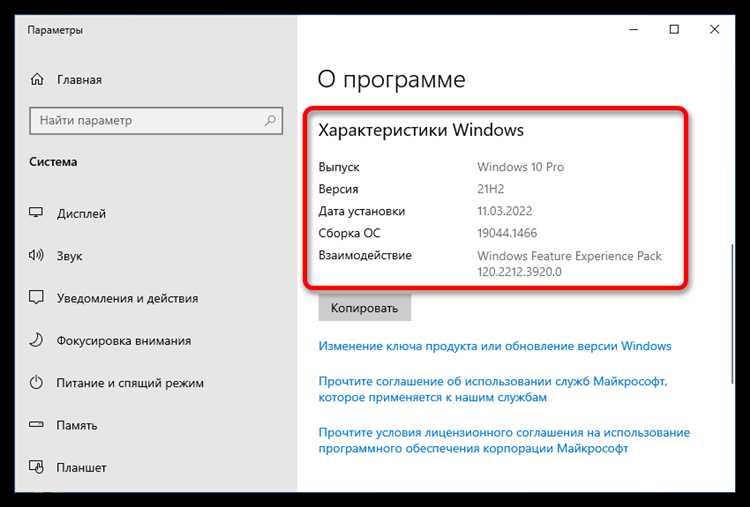Click the Дата установки label

point(362,211)
